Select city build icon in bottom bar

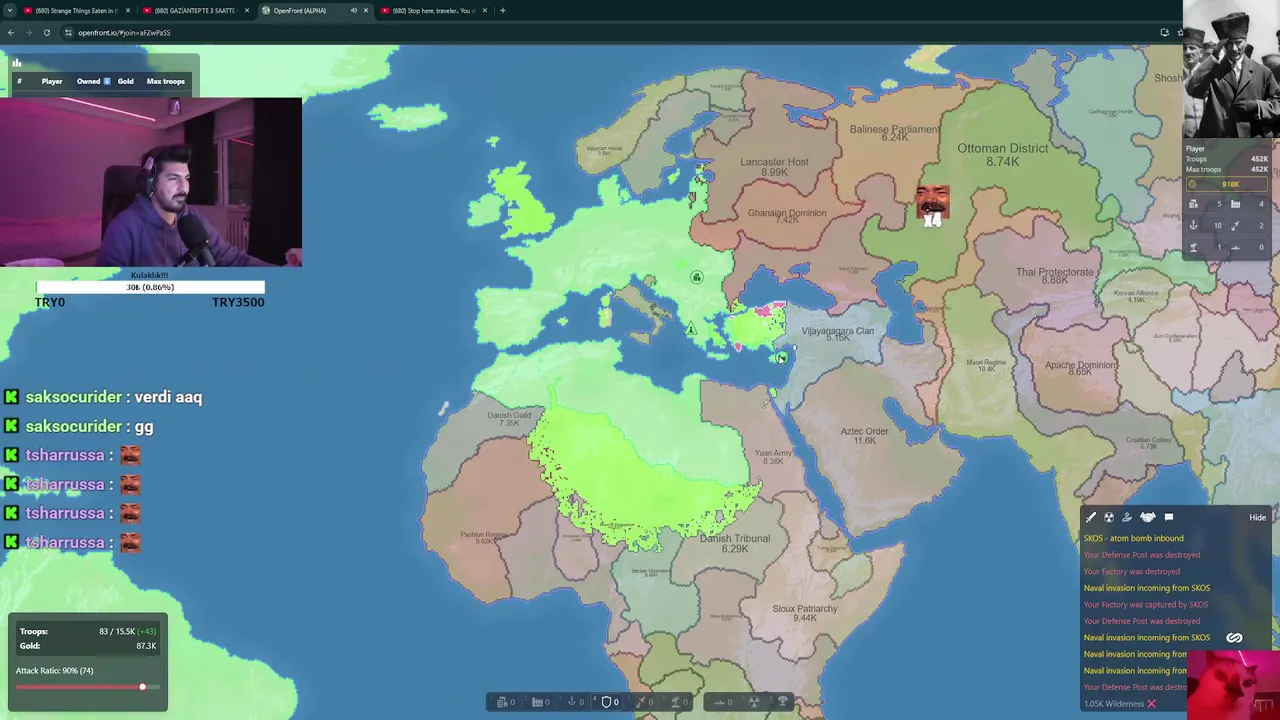[502, 702]
